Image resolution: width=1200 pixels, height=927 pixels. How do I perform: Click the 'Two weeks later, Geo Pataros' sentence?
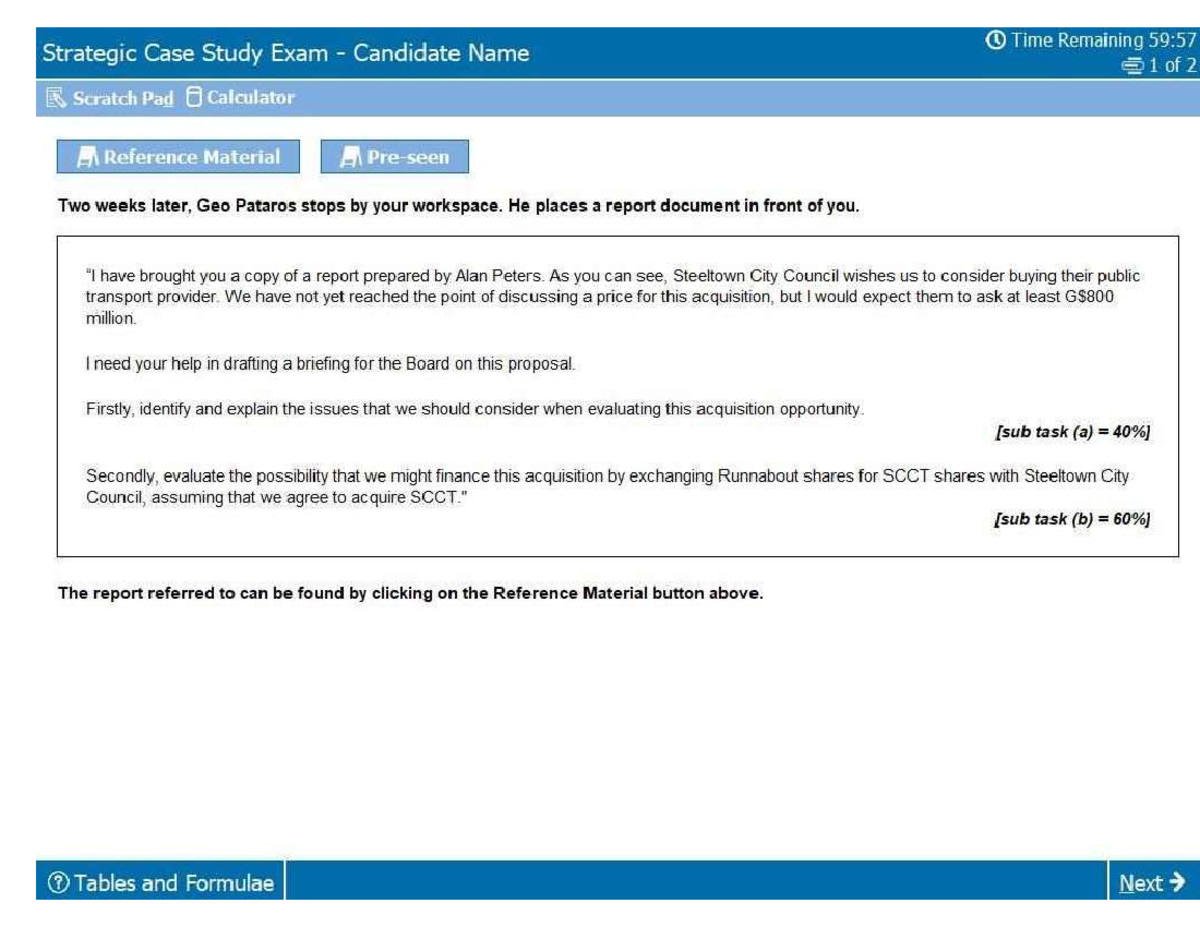click(x=458, y=207)
